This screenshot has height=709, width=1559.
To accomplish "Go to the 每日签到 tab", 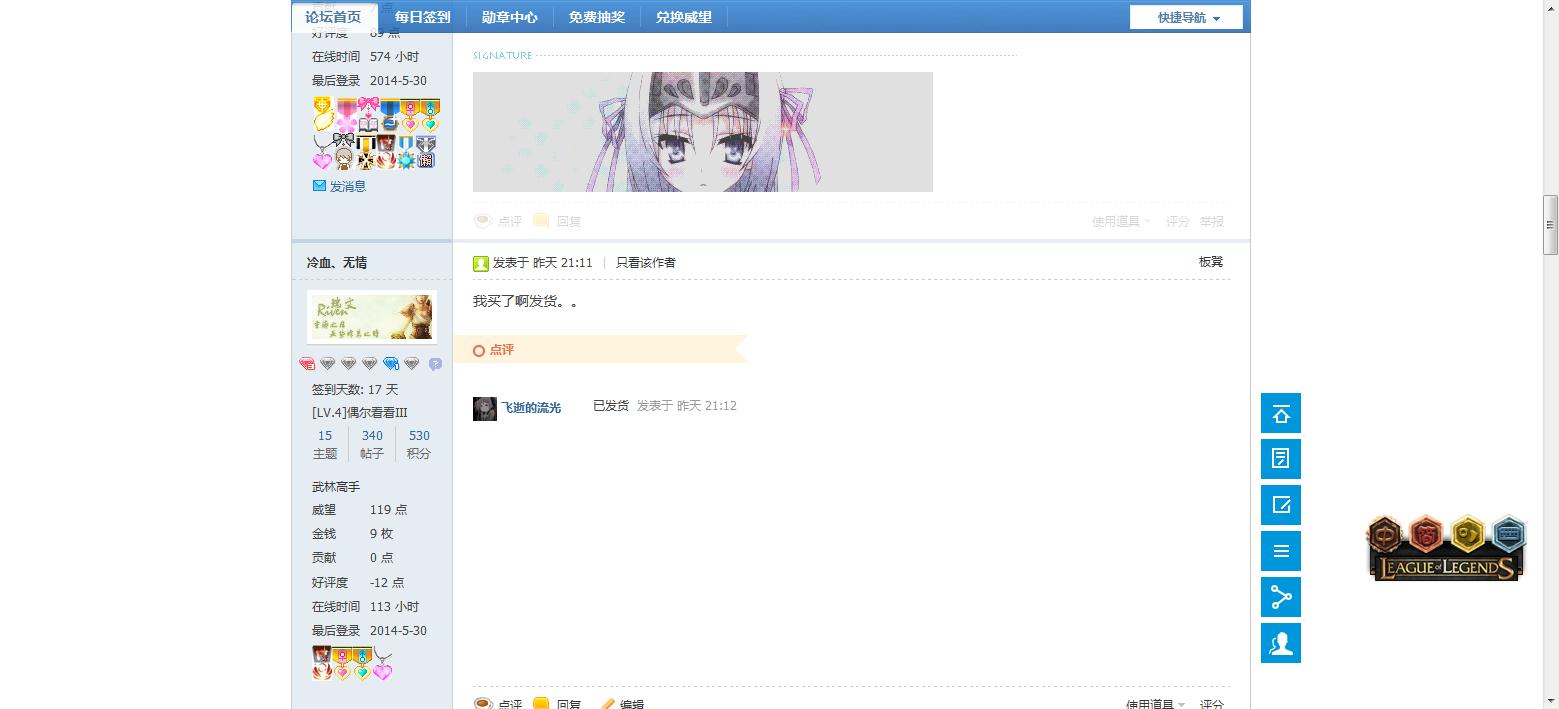I will pyautogui.click(x=422, y=17).
